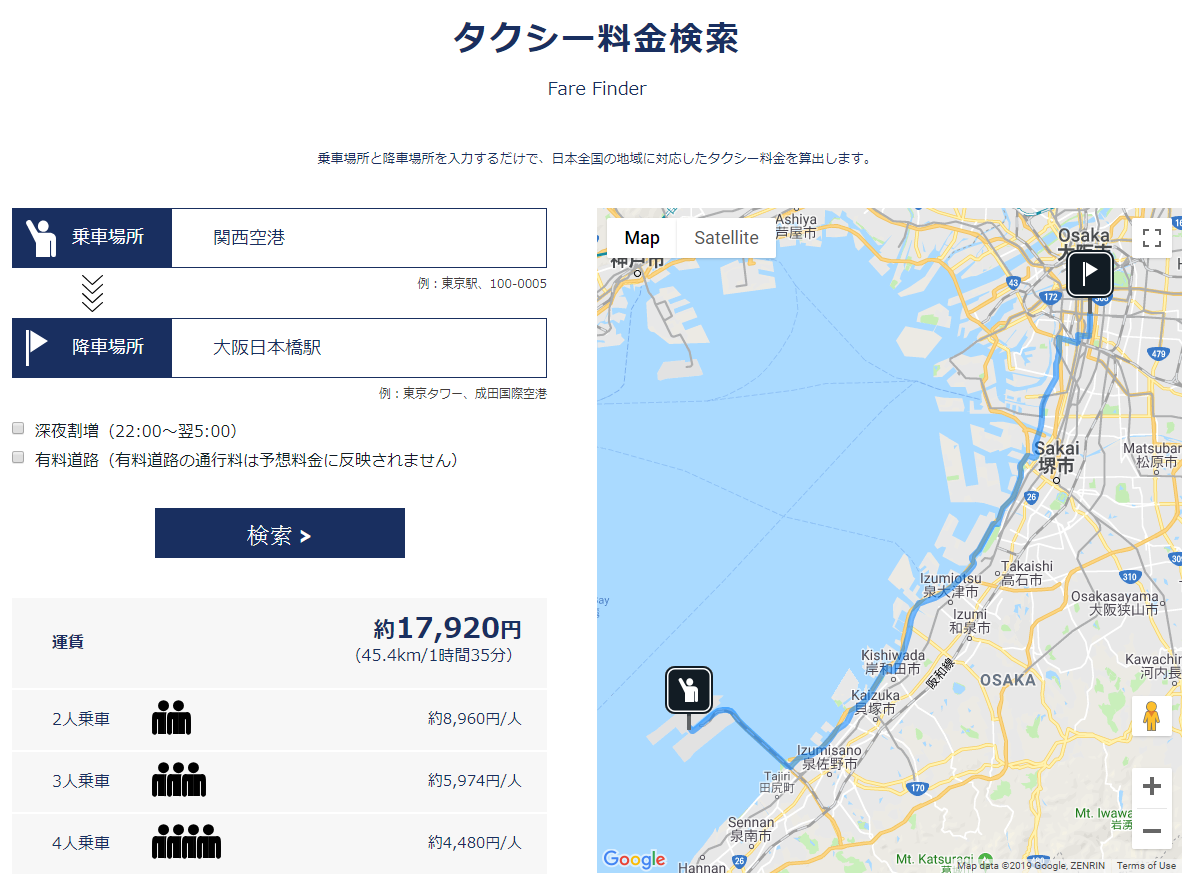Screen dimensions: 1188x875
Task: Click the Fare Finder subtitle
Action: (597, 89)
